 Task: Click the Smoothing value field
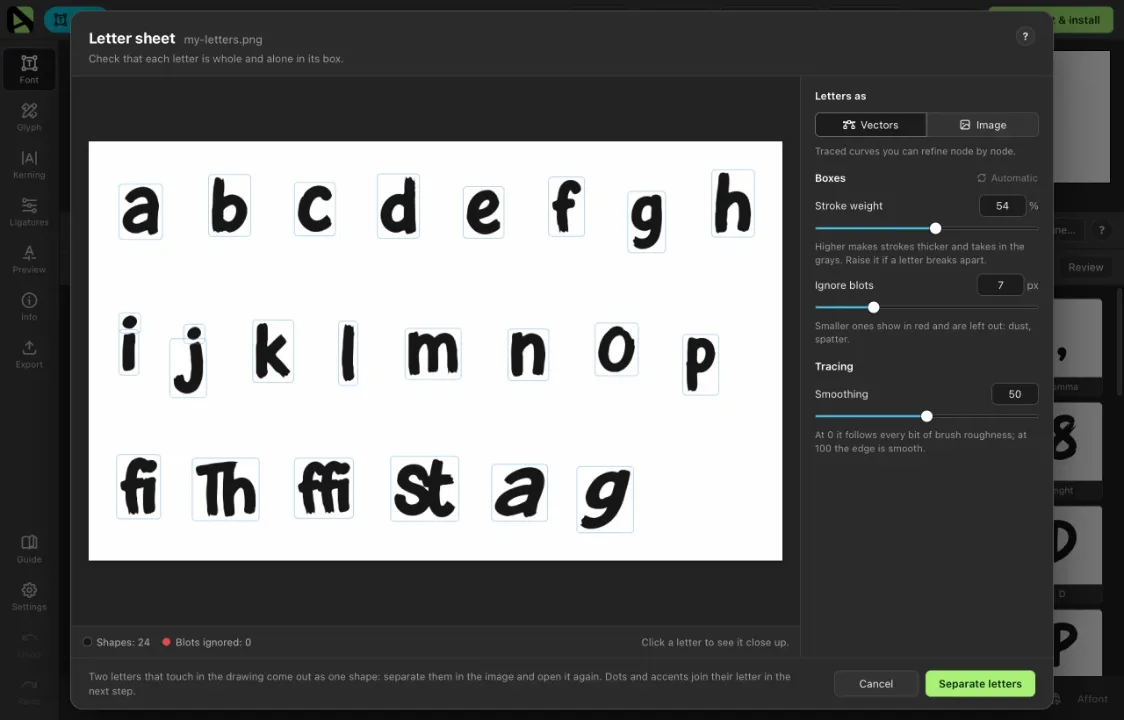[1014, 394]
